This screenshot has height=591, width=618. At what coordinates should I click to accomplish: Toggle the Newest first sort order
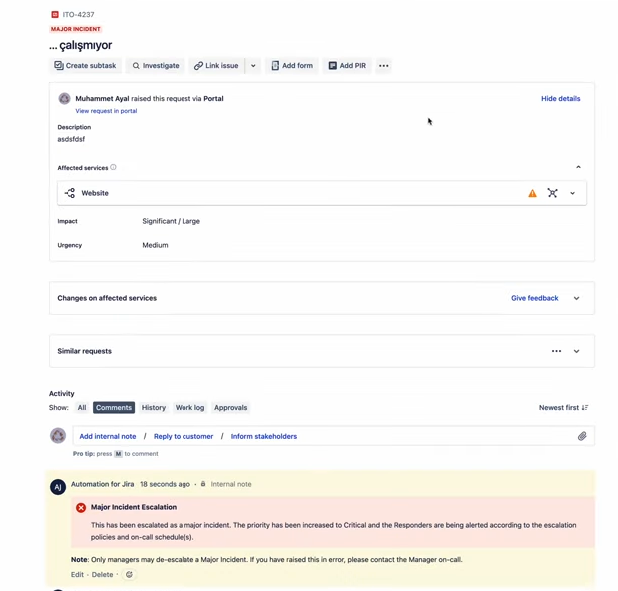563,408
